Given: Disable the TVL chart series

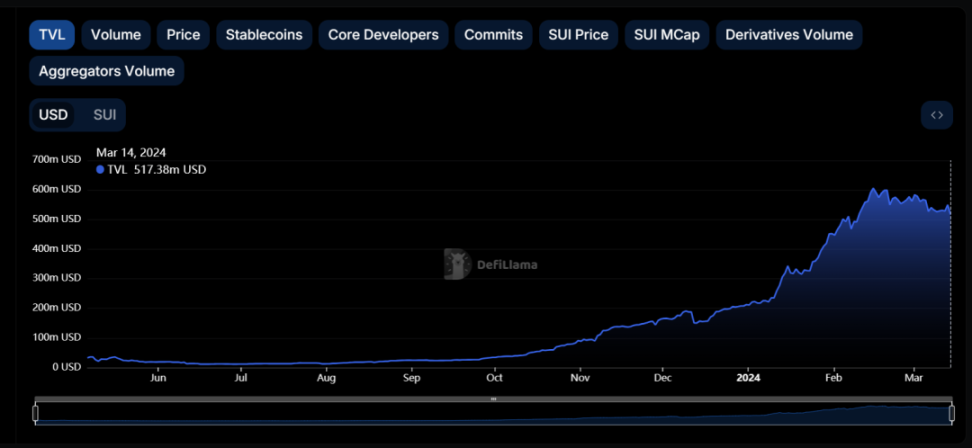Looking at the screenshot, I should (x=51, y=34).
